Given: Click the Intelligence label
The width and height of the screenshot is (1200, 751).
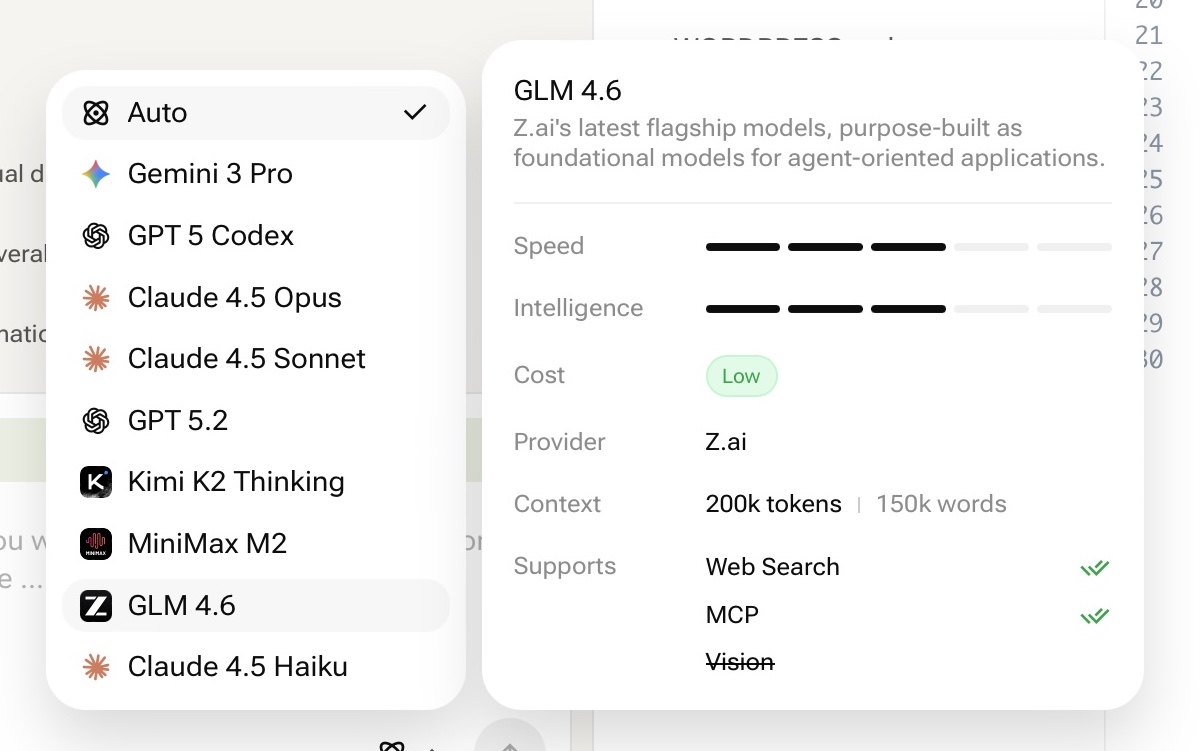Looking at the screenshot, I should pyautogui.click(x=578, y=308).
